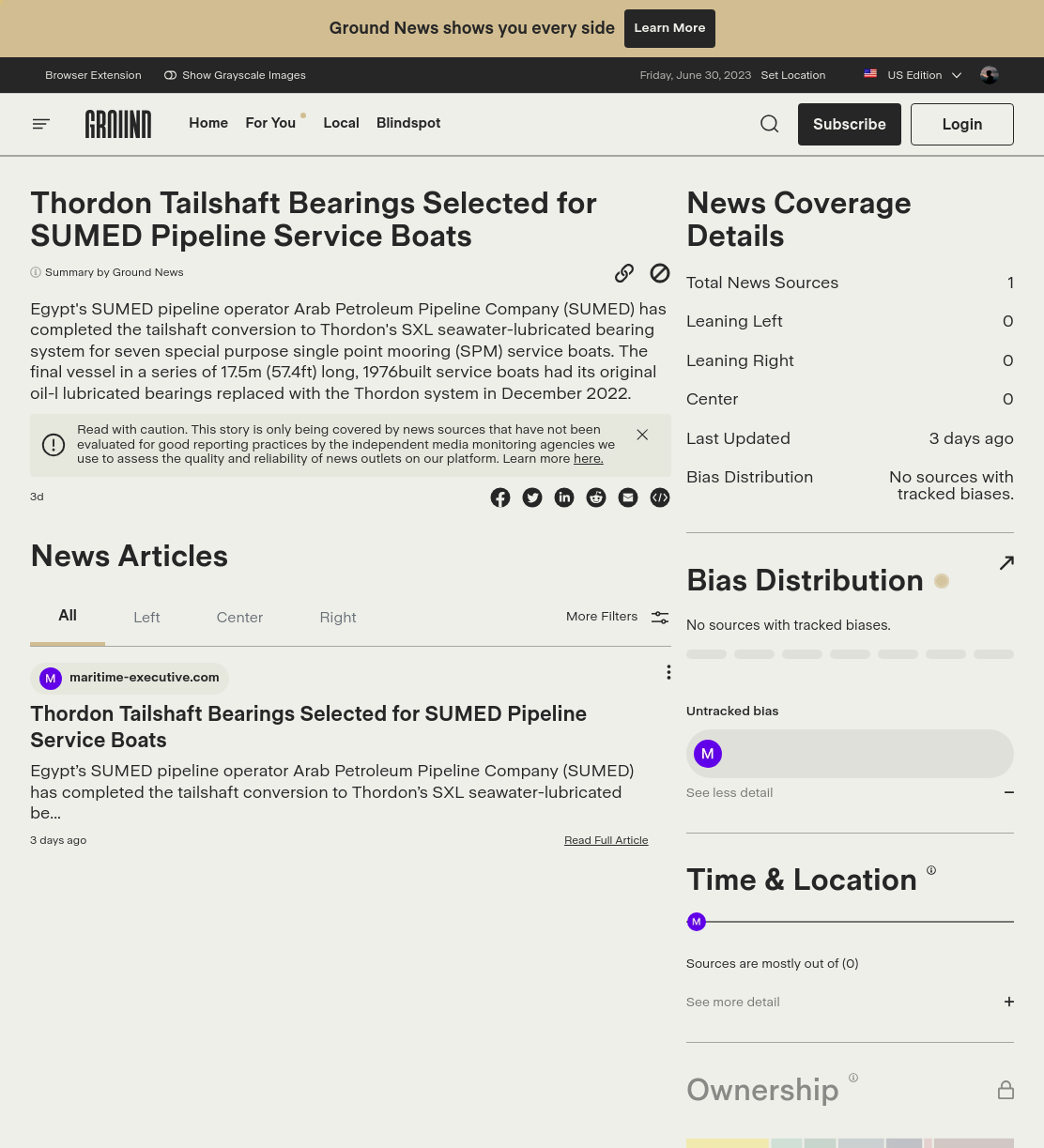Share the story on LinkedIn
Screen dimensions: 1044x1148
pyautogui.click(x=564, y=497)
